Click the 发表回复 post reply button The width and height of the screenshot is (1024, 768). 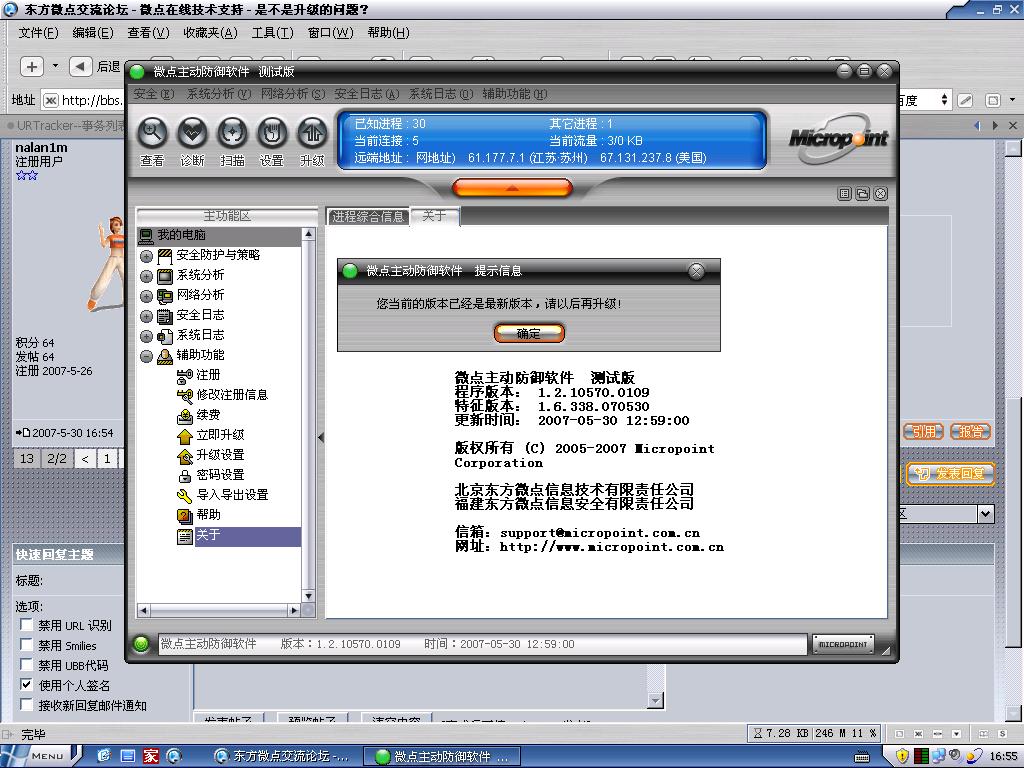(x=950, y=474)
